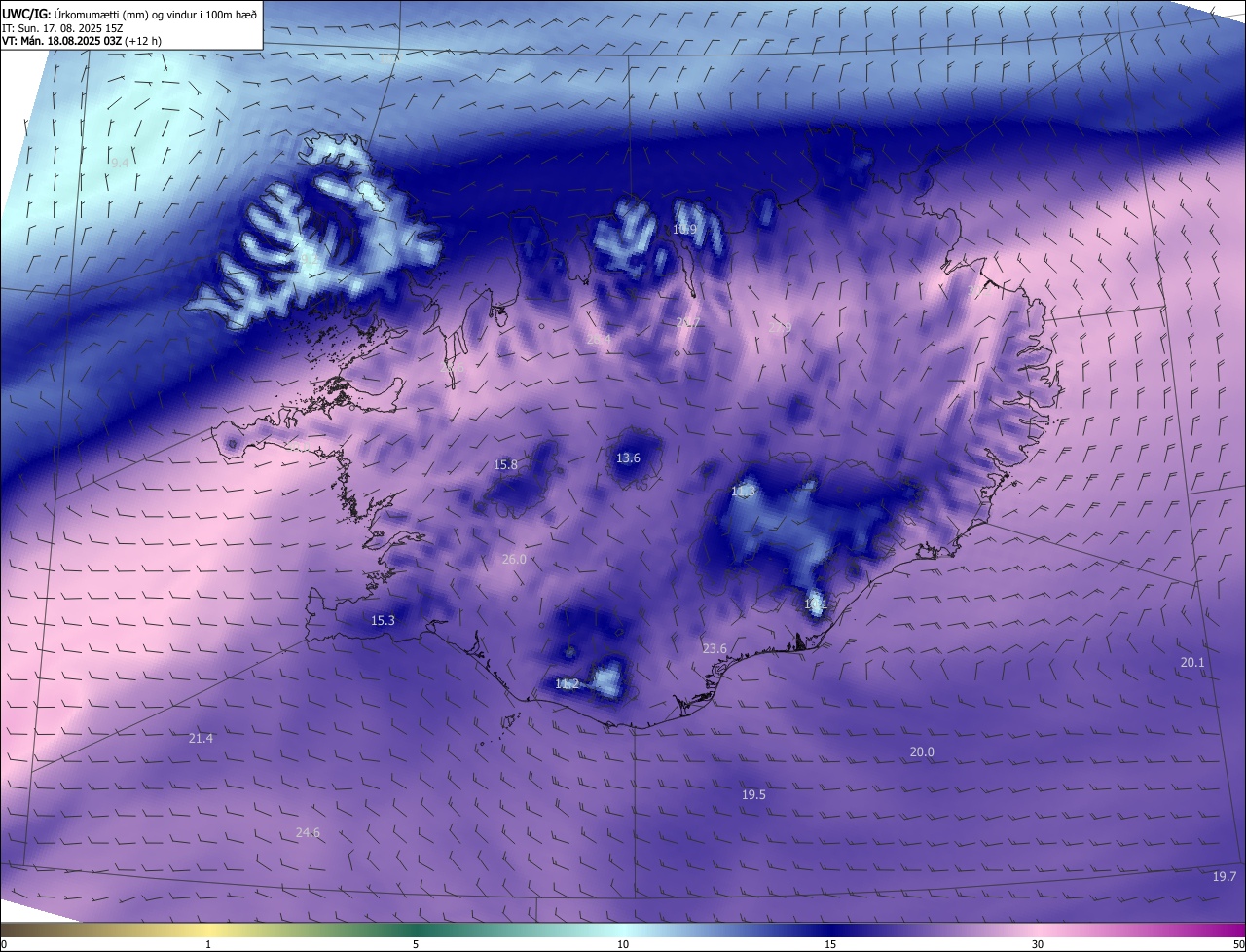Click the 0 tick on the color scale
1246x952 pixels.
pyautogui.click(x=4, y=944)
